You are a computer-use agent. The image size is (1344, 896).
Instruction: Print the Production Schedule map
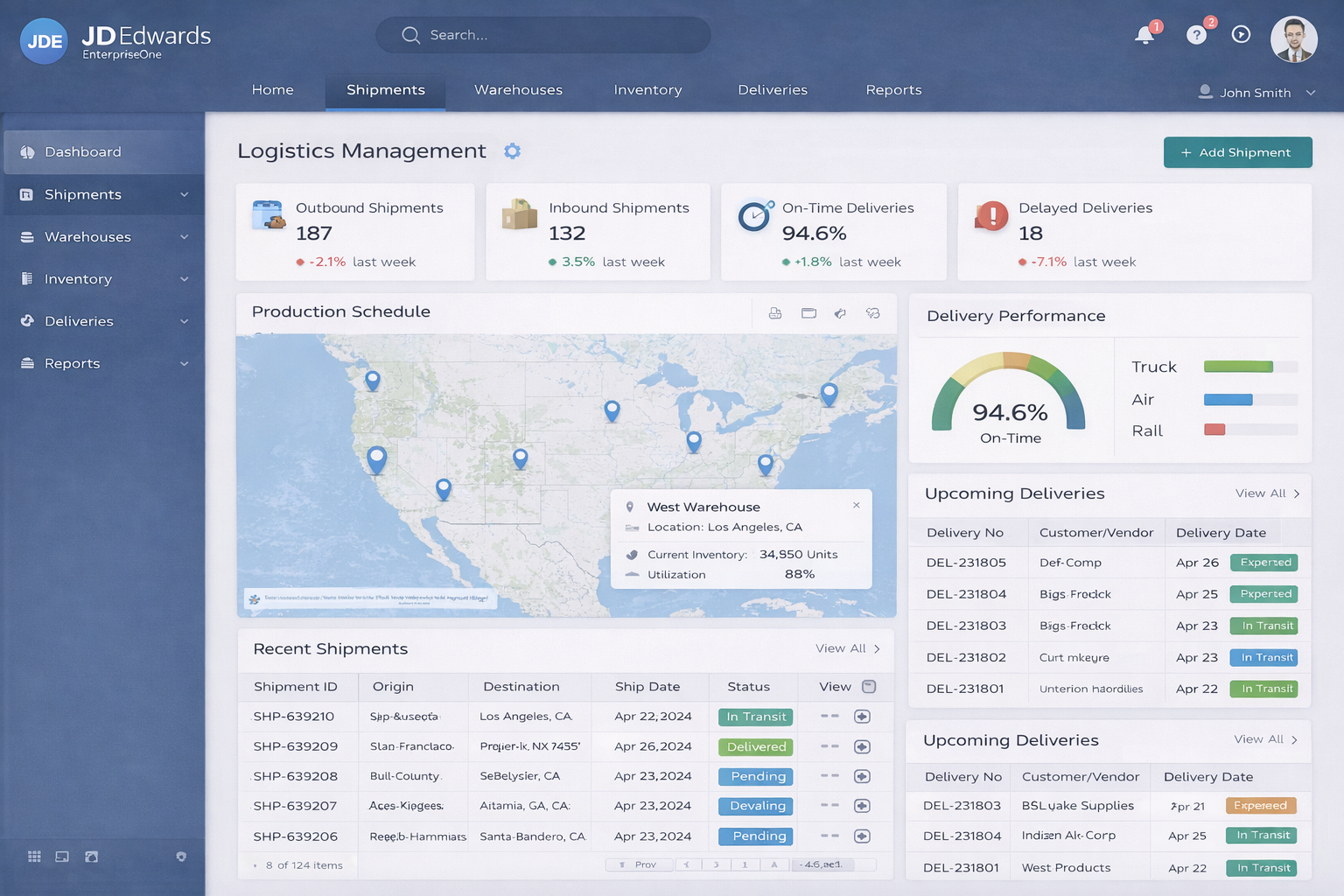[775, 313]
